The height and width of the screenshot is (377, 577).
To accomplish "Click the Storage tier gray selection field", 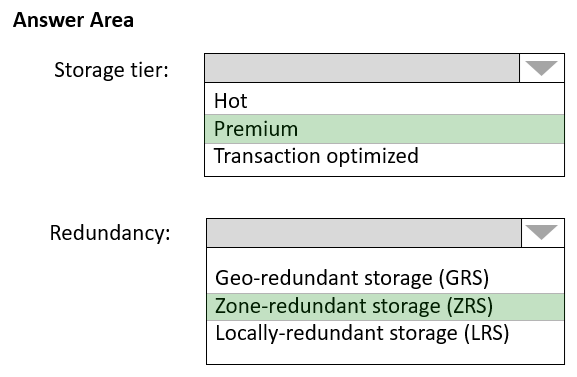I will pos(362,68).
